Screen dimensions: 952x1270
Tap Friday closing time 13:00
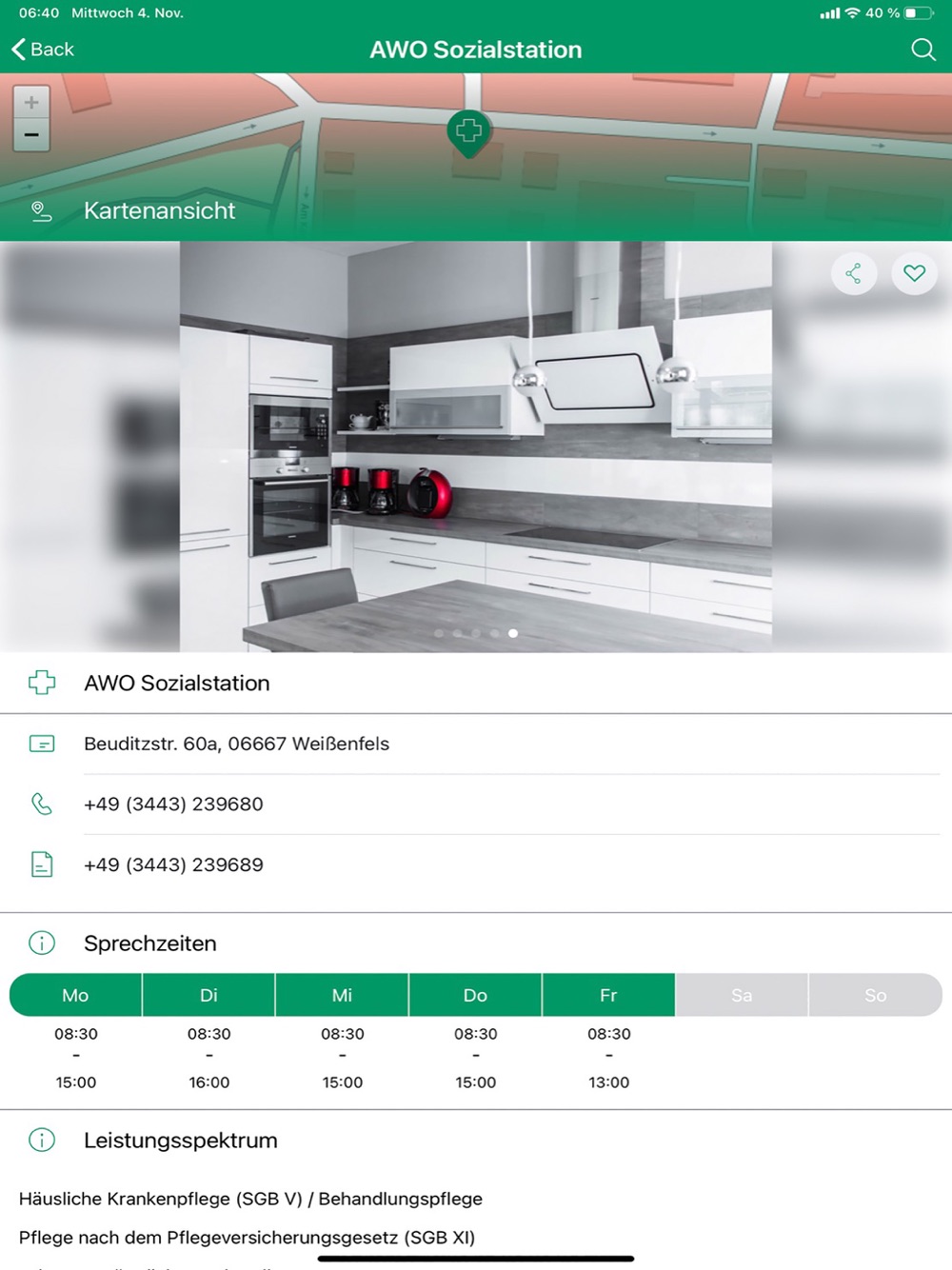click(x=608, y=1082)
